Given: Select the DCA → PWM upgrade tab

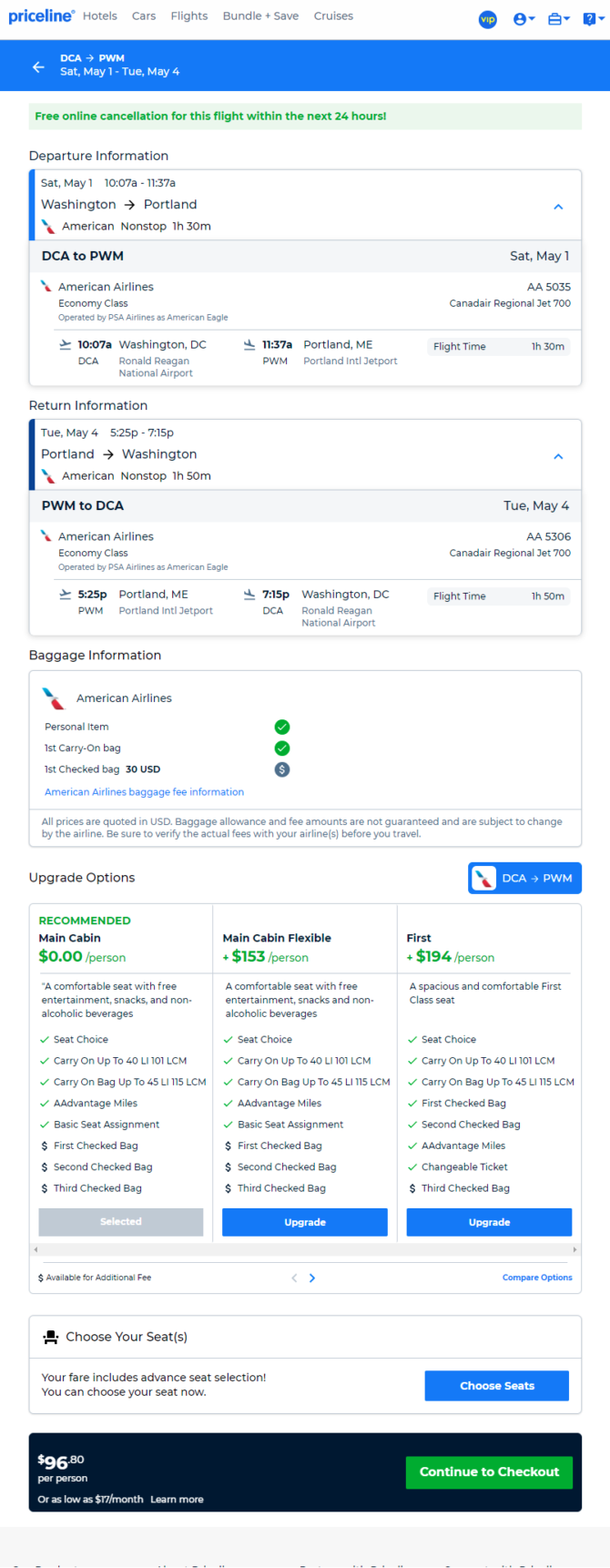Looking at the screenshot, I should click(524, 878).
